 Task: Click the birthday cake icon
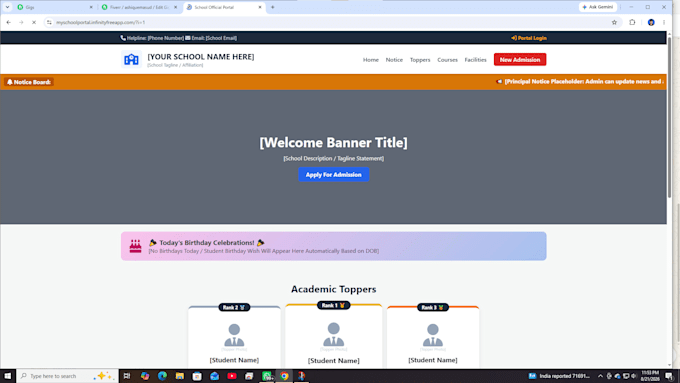(x=135, y=246)
